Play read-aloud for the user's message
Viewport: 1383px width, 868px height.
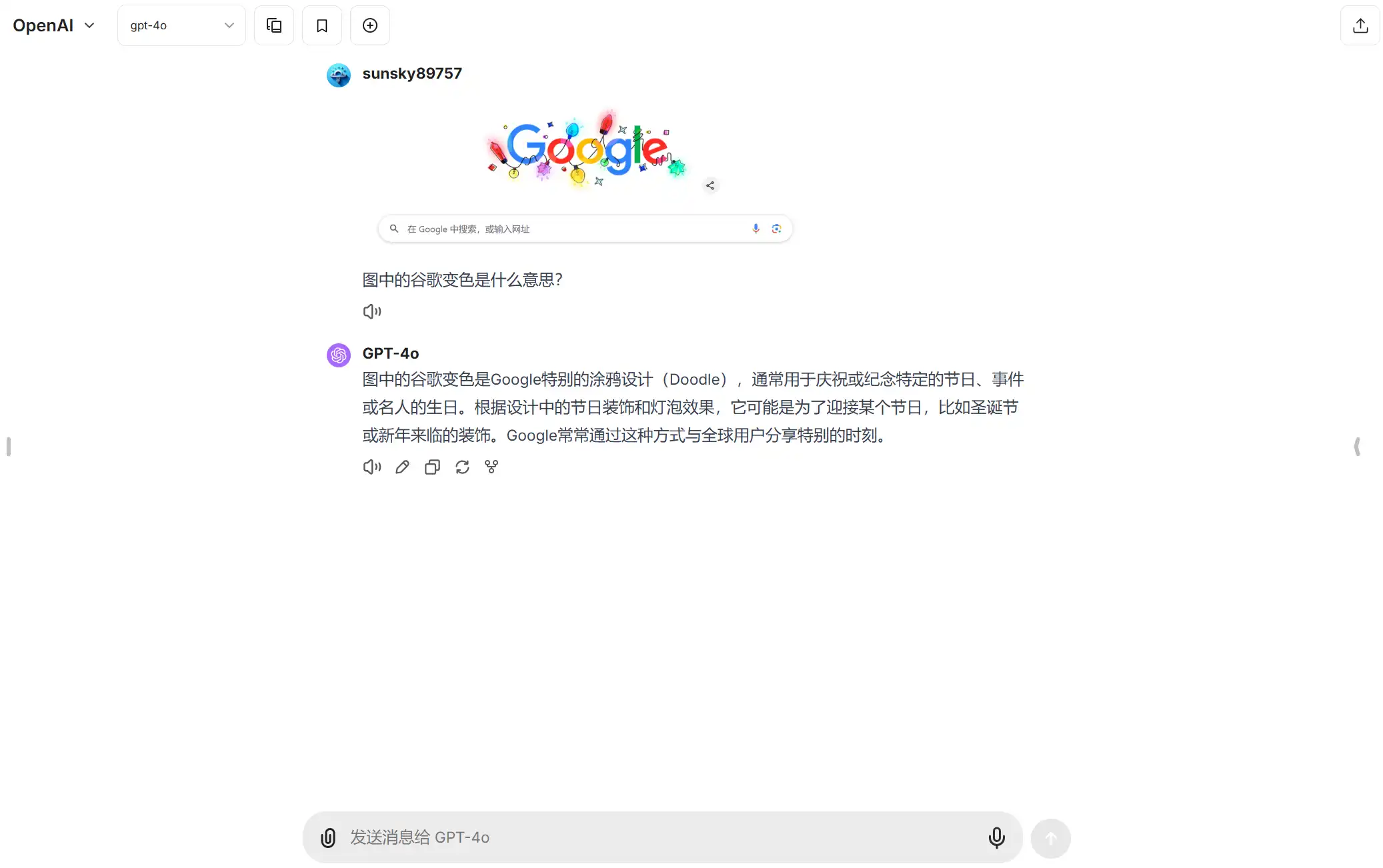click(x=372, y=311)
